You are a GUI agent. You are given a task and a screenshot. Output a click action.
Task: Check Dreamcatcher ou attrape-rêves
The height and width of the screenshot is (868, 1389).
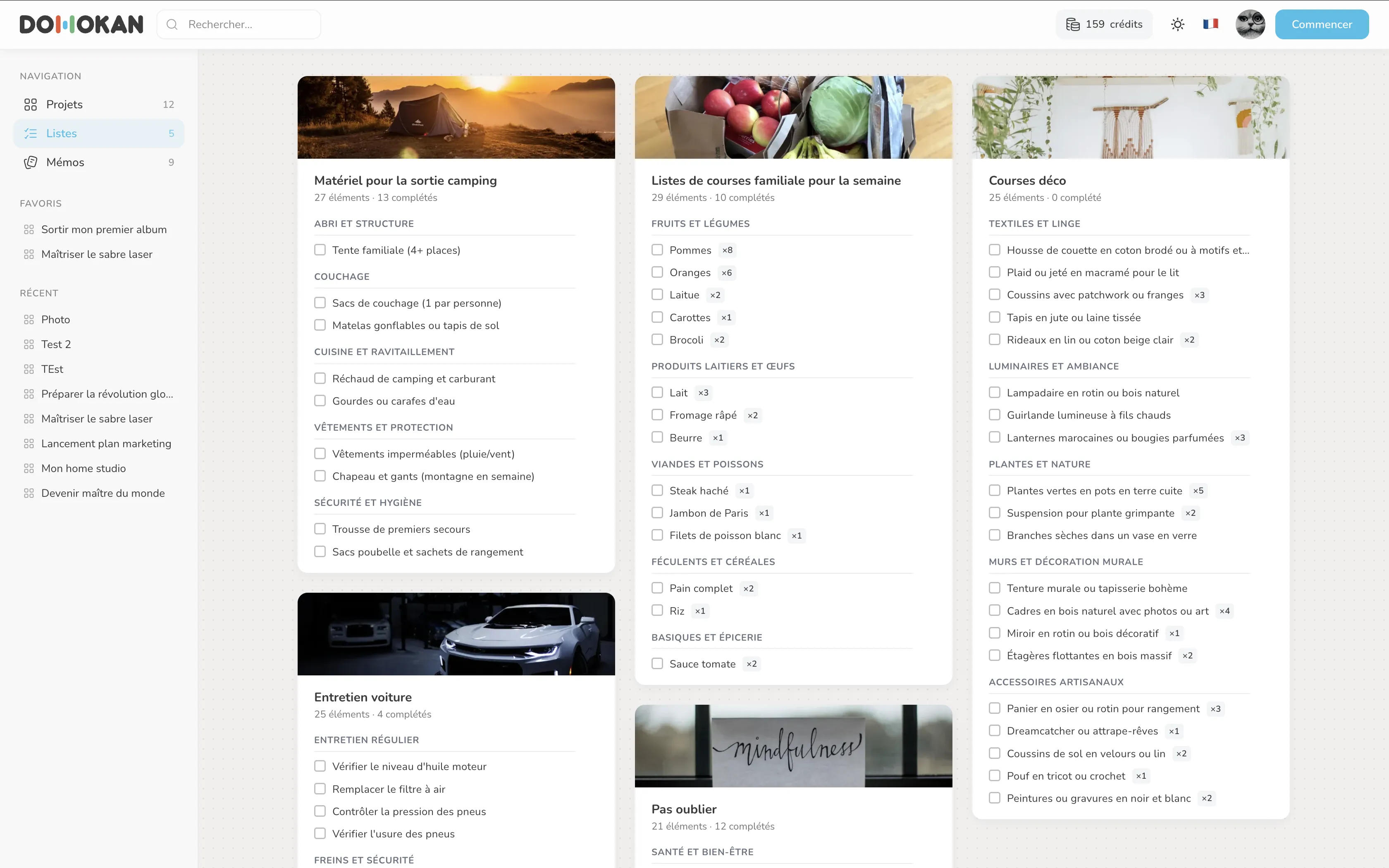(995, 730)
